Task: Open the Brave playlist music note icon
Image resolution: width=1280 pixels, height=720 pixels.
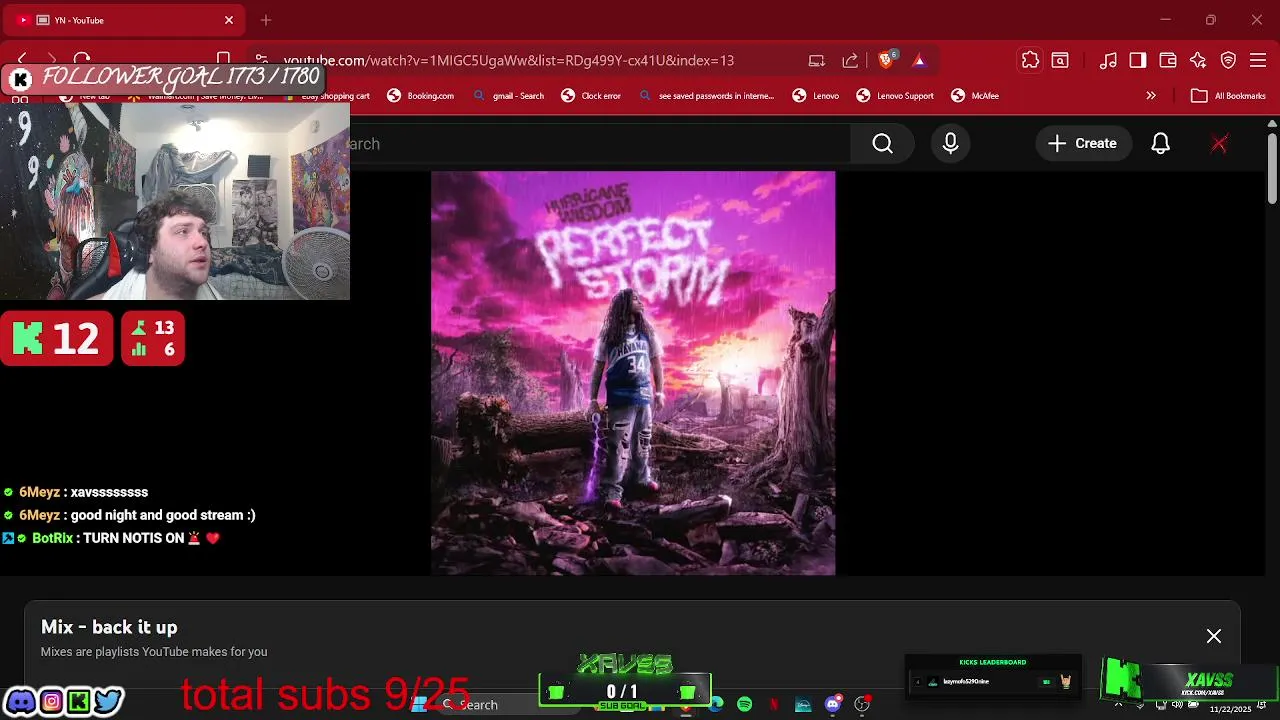Action: tap(1108, 60)
